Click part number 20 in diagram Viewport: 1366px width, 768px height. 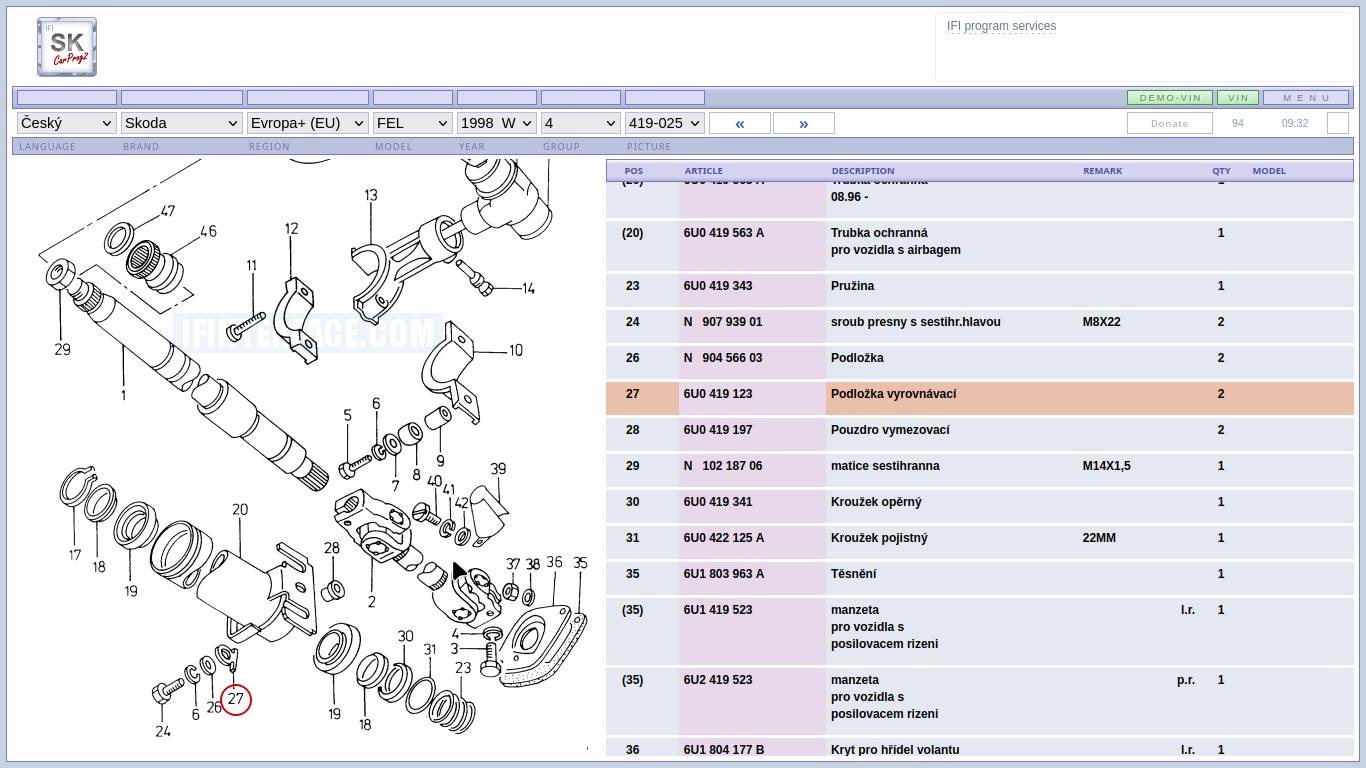(x=240, y=510)
